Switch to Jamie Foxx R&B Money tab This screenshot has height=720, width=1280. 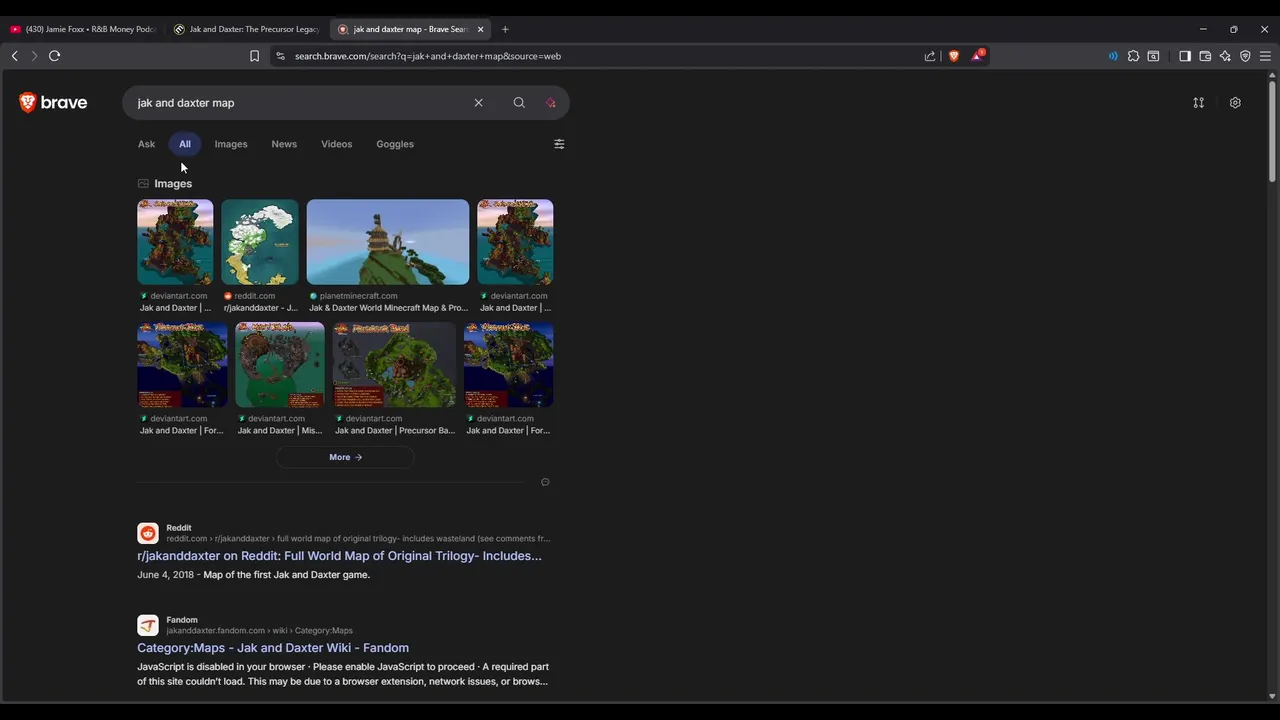click(x=82, y=29)
